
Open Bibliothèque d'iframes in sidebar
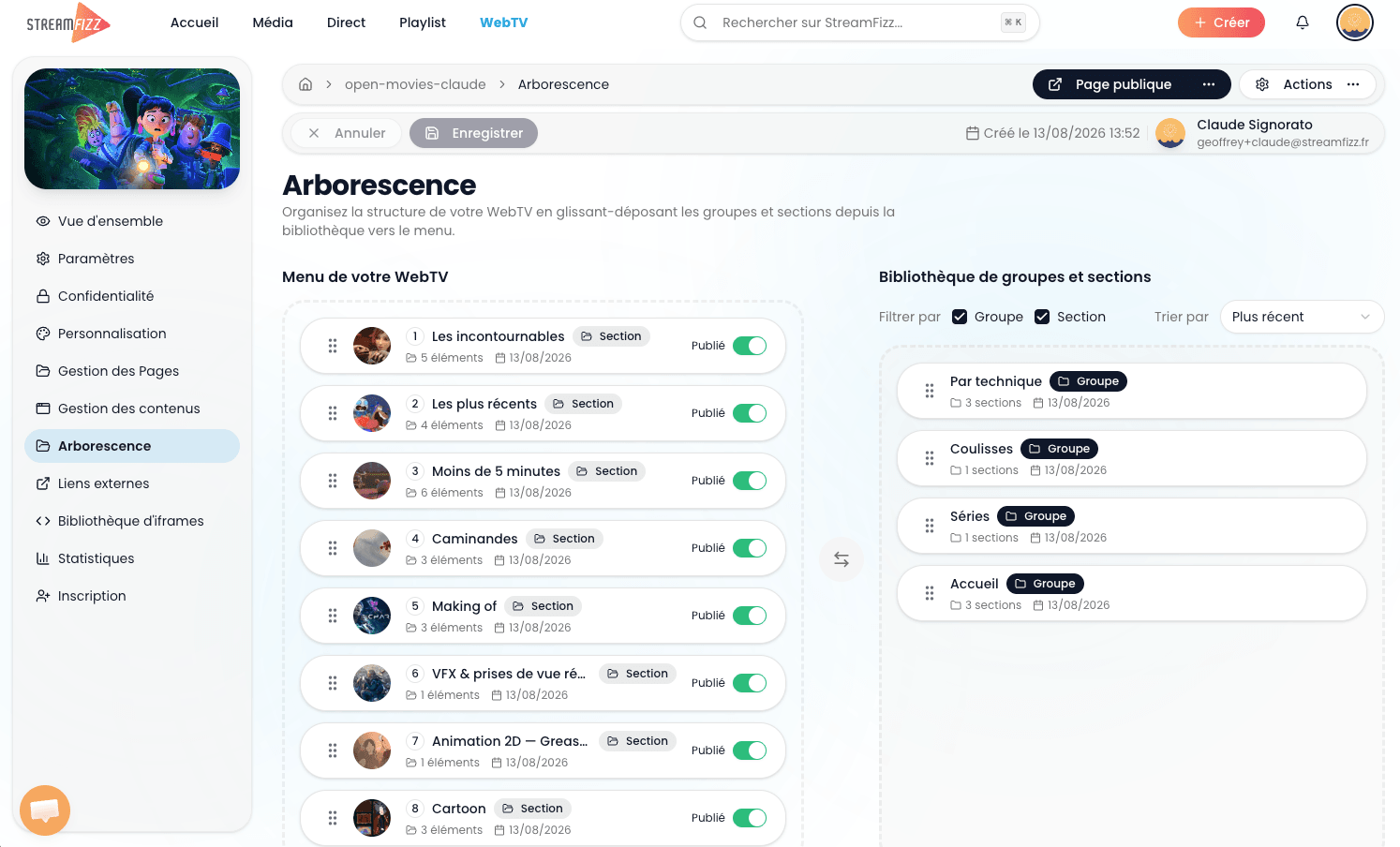point(132,521)
